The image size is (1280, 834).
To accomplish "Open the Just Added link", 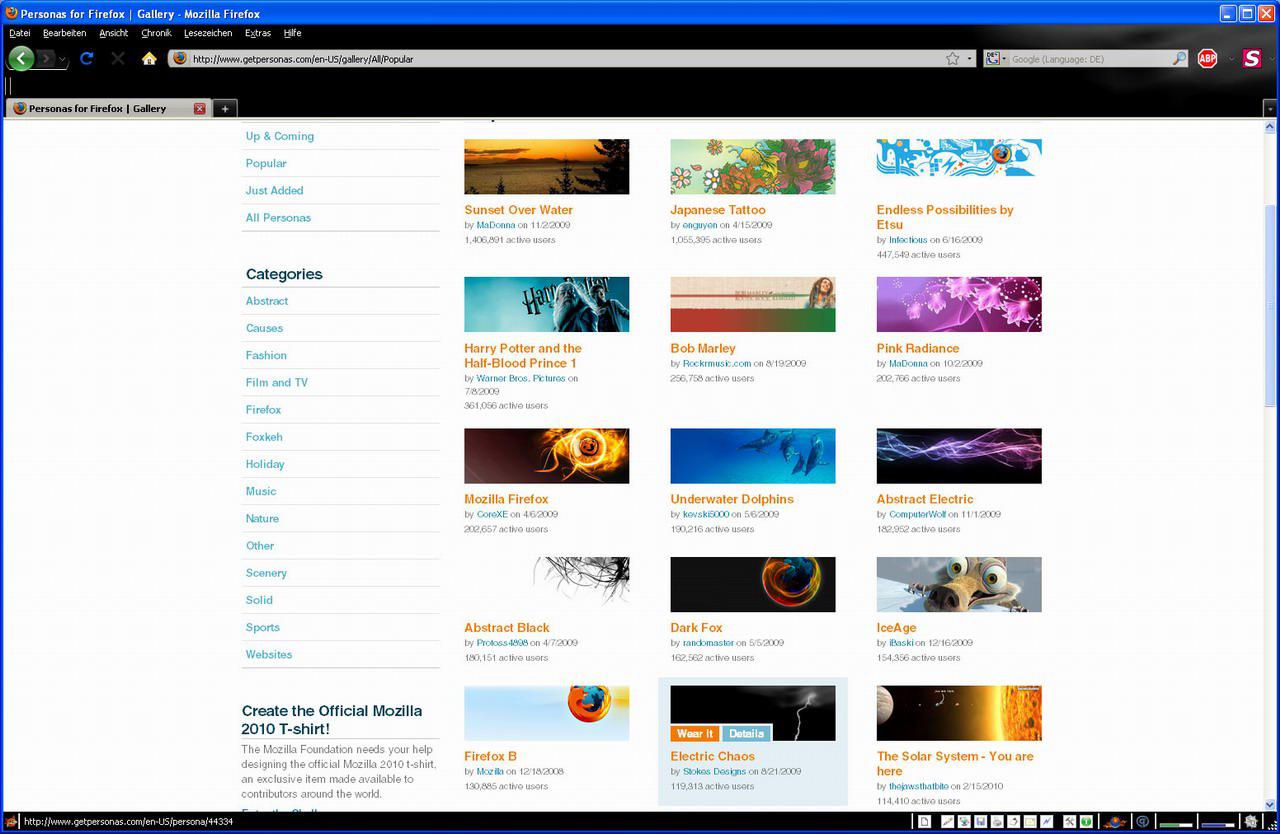I will (275, 190).
